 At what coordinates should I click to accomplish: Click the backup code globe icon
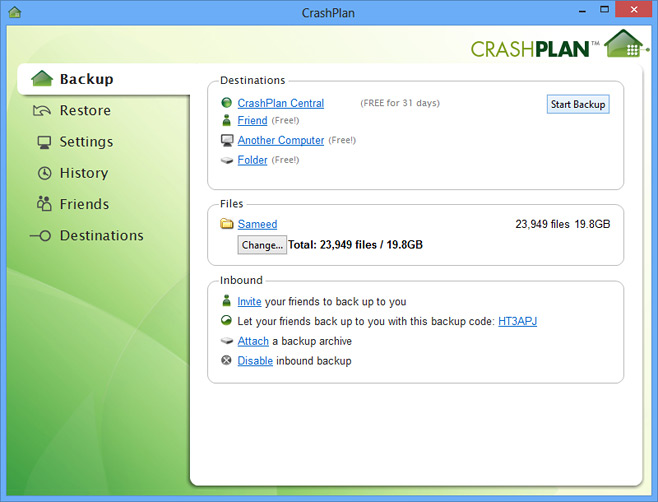[226, 321]
